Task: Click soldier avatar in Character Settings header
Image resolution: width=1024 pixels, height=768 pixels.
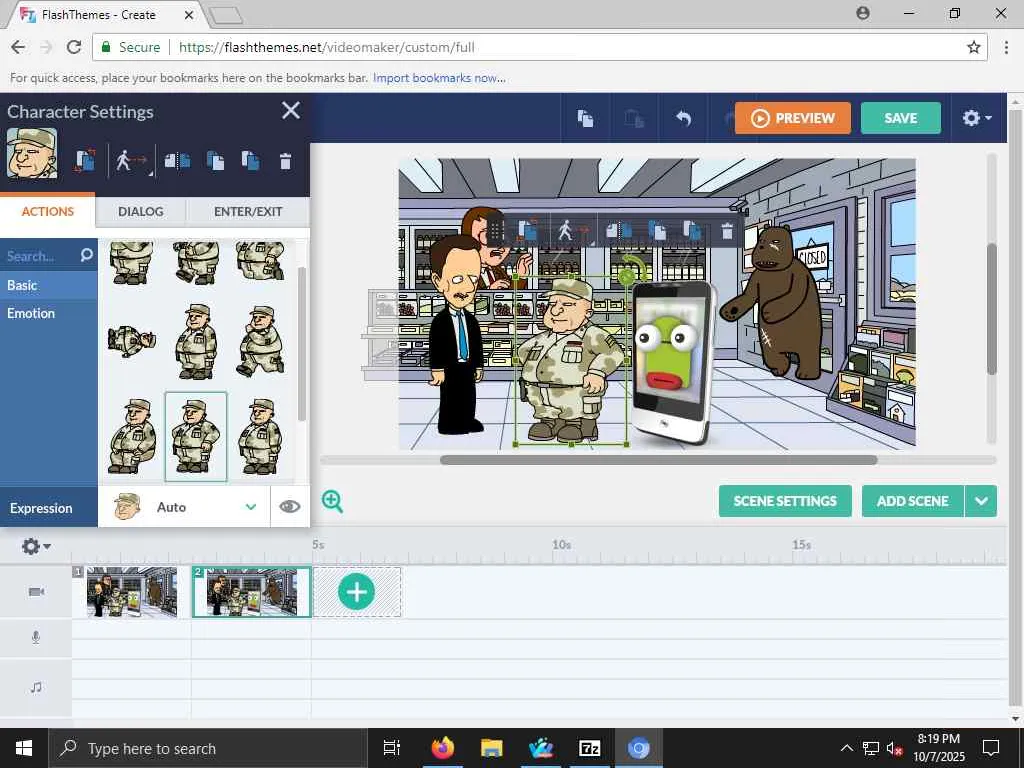Action: point(31,154)
